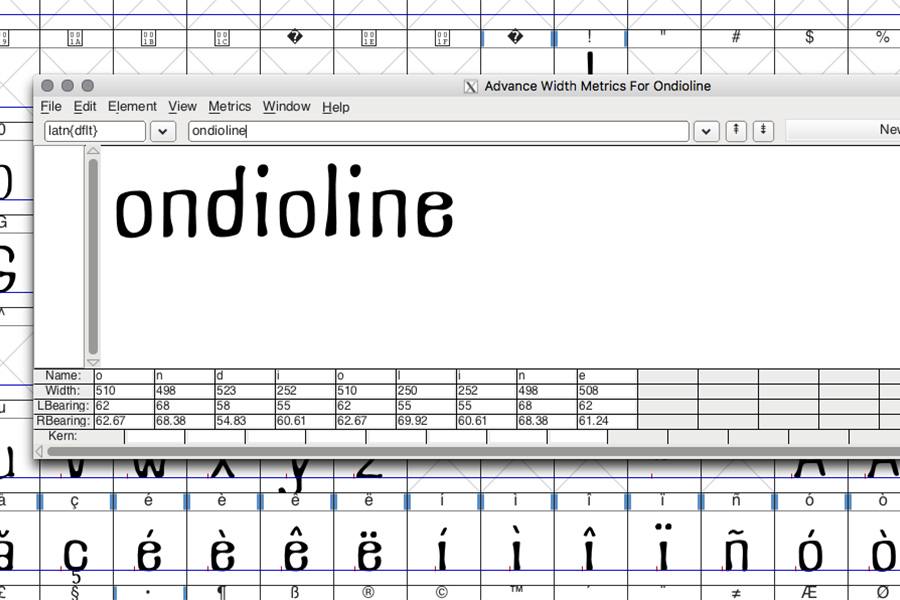900x600 pixels.
Task: Expand the sample text dropdown arrow
Action: point(707,131)
